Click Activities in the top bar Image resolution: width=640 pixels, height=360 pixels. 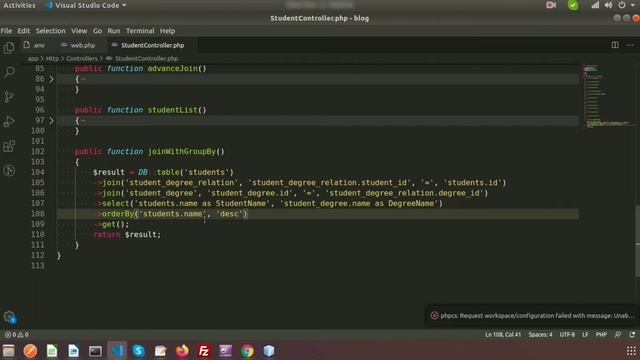pyautogui.click(x=19, y=5)
